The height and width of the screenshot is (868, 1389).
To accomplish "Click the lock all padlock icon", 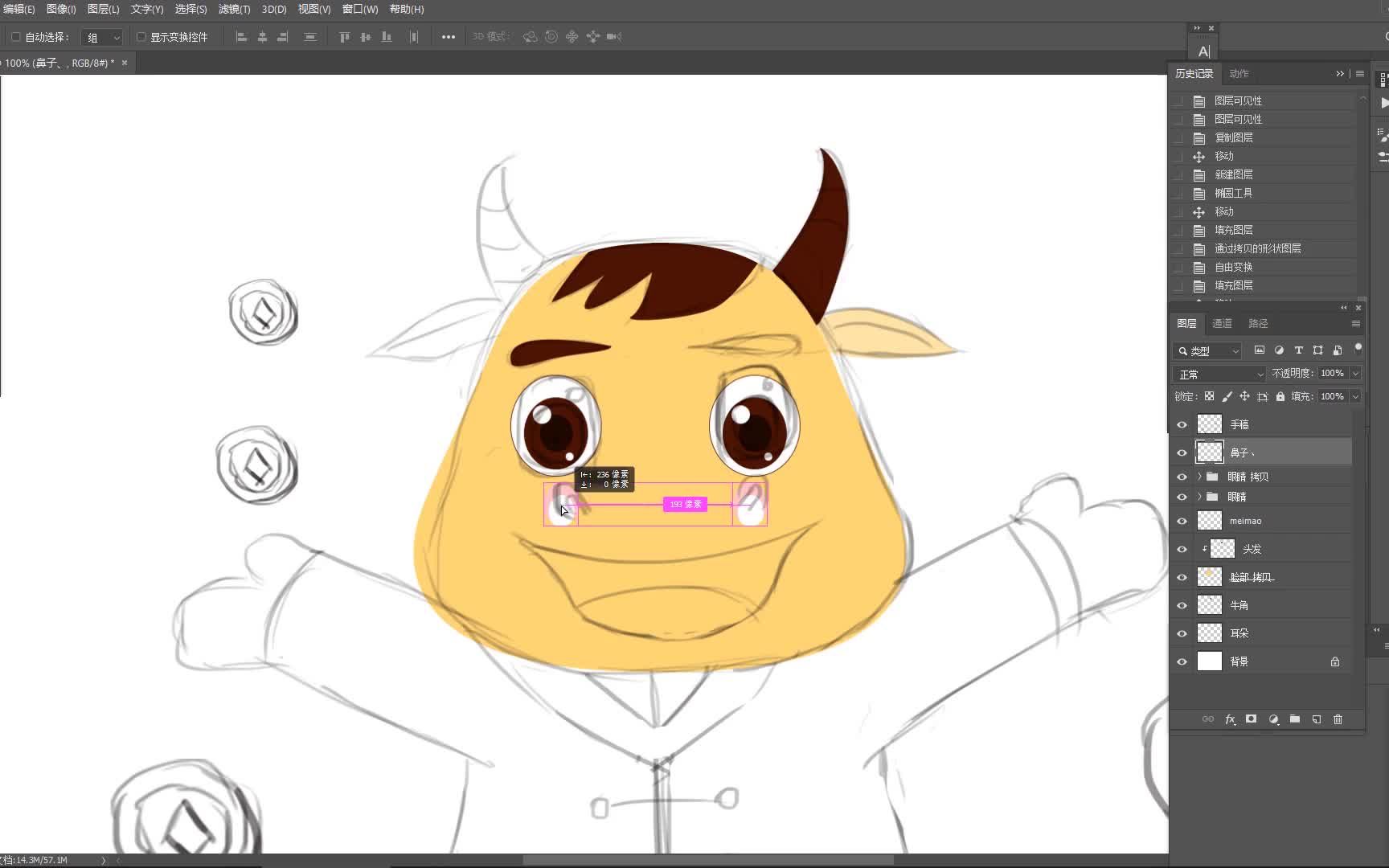I will click(x=1280, y=396).
